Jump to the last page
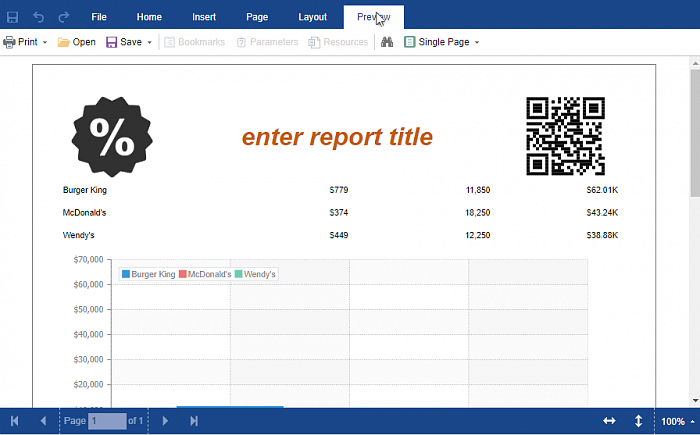 pyautogui.click(x=194, y=421)
